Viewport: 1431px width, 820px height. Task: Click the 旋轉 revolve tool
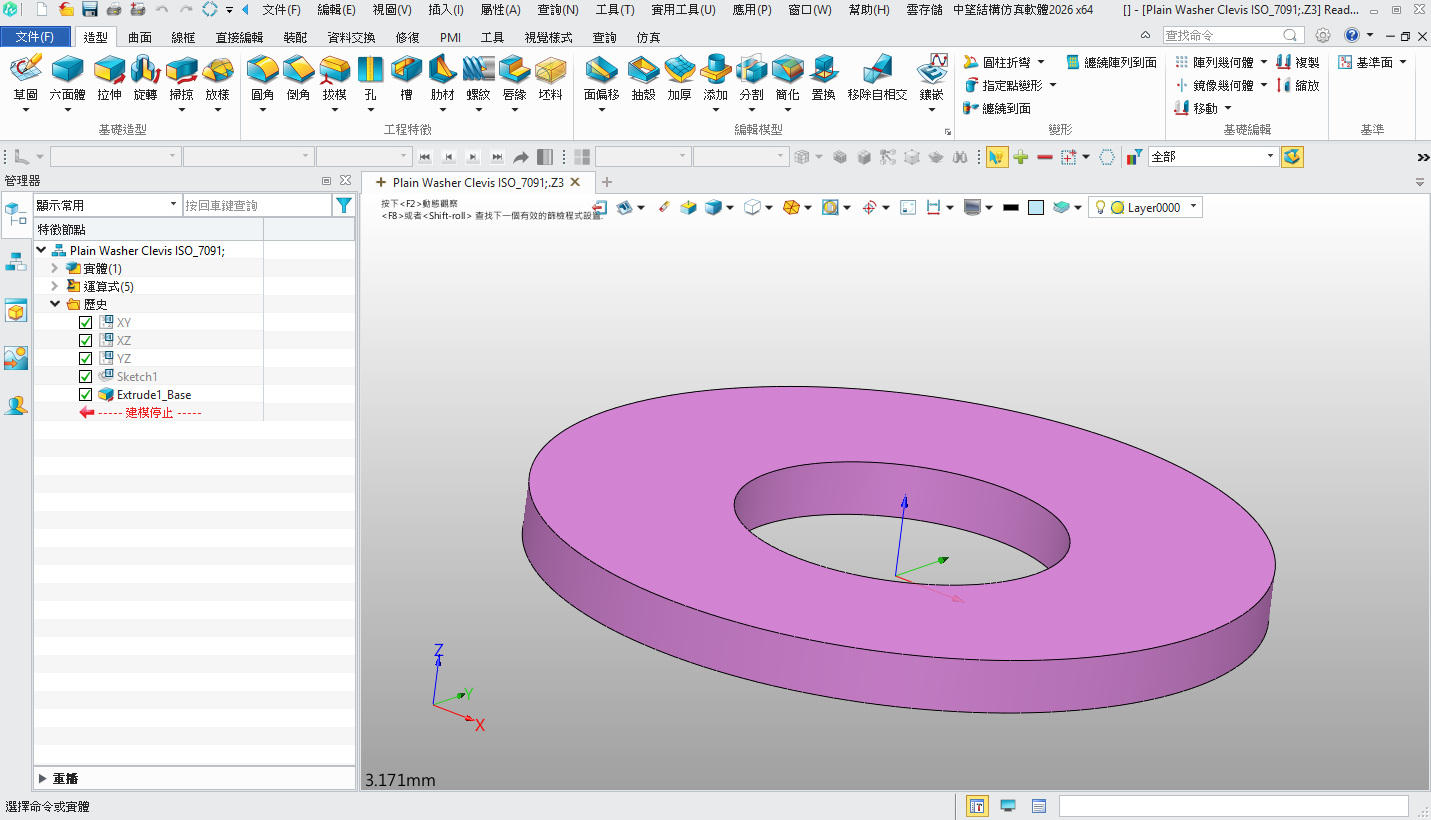tap(145, 78)
